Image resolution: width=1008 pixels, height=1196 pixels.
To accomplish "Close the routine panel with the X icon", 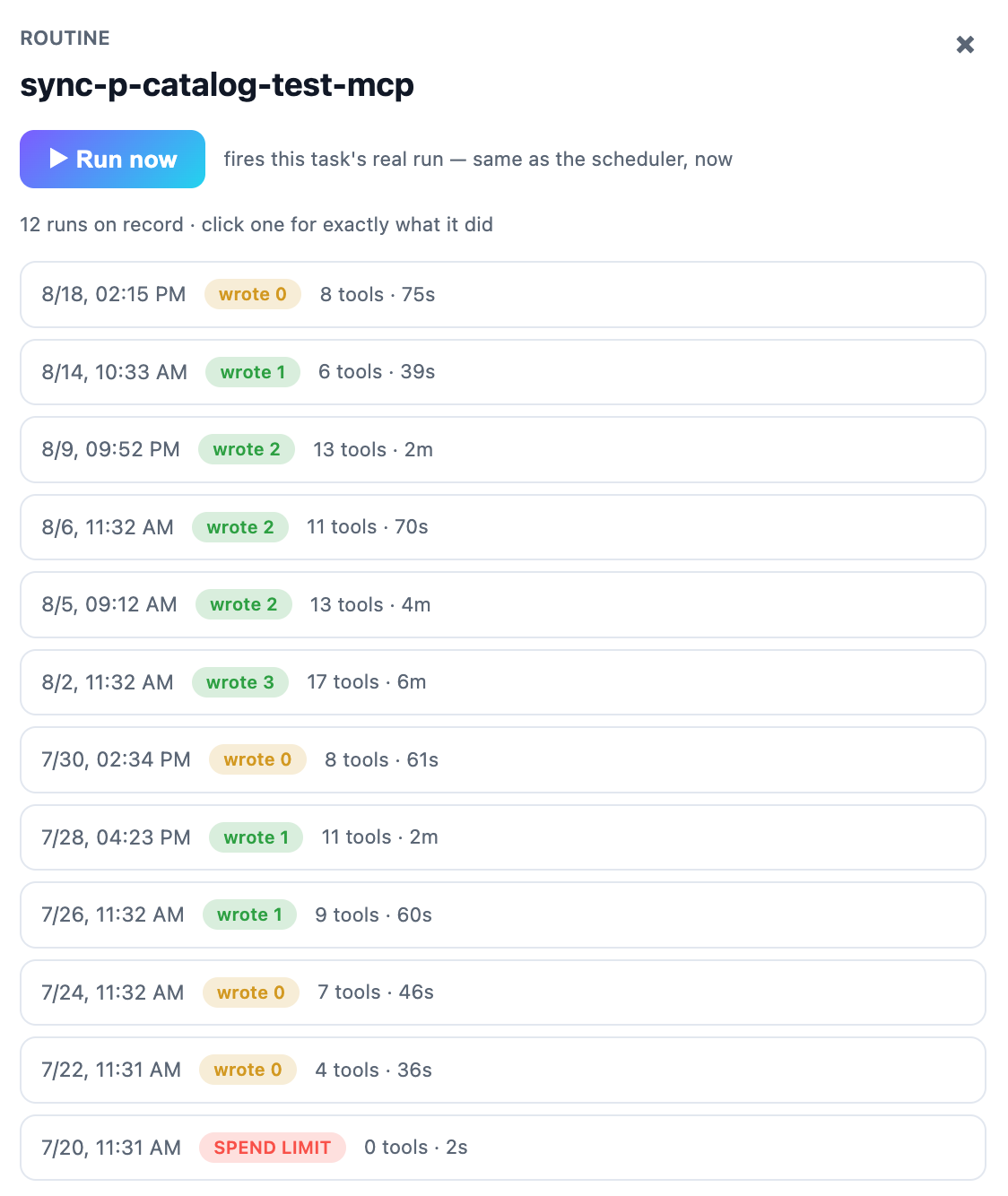I will [965, 45].
